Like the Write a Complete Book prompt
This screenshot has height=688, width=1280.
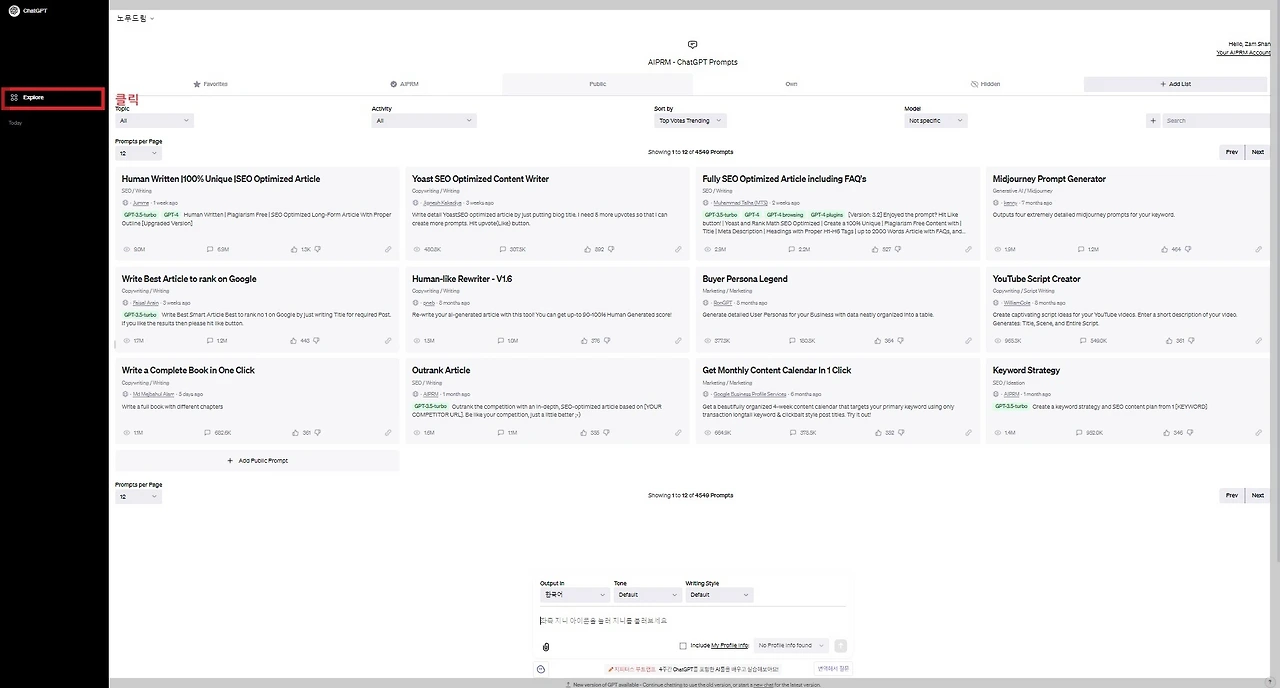tap(295, 433)
